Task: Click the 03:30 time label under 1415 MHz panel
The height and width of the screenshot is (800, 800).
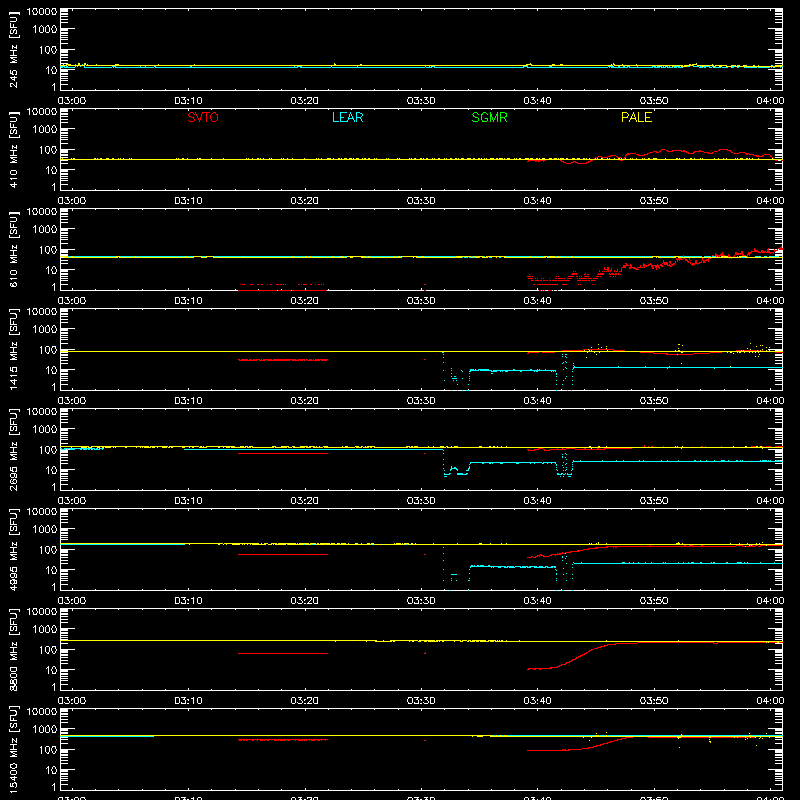Action: click(x=421, y=401)
